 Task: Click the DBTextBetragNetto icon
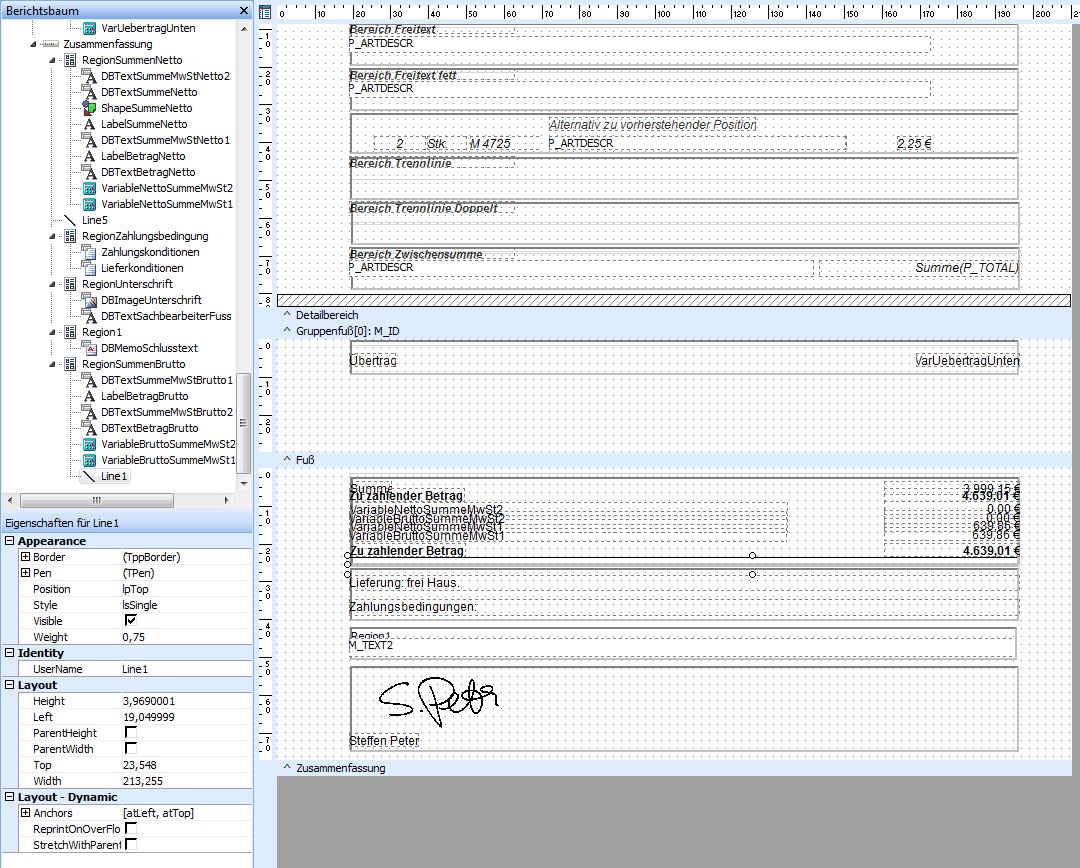[x=90, y=172]
